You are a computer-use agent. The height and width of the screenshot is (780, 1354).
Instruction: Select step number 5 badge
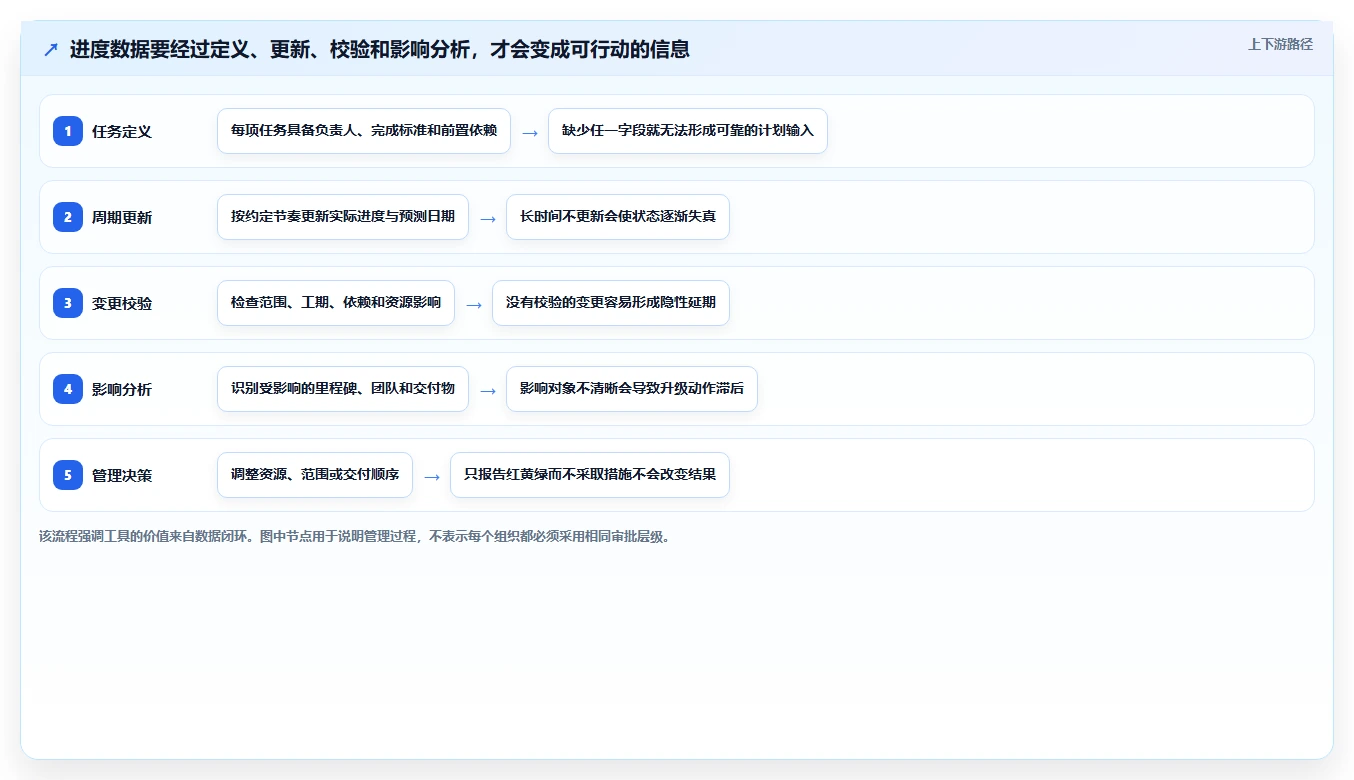[68, 475]
